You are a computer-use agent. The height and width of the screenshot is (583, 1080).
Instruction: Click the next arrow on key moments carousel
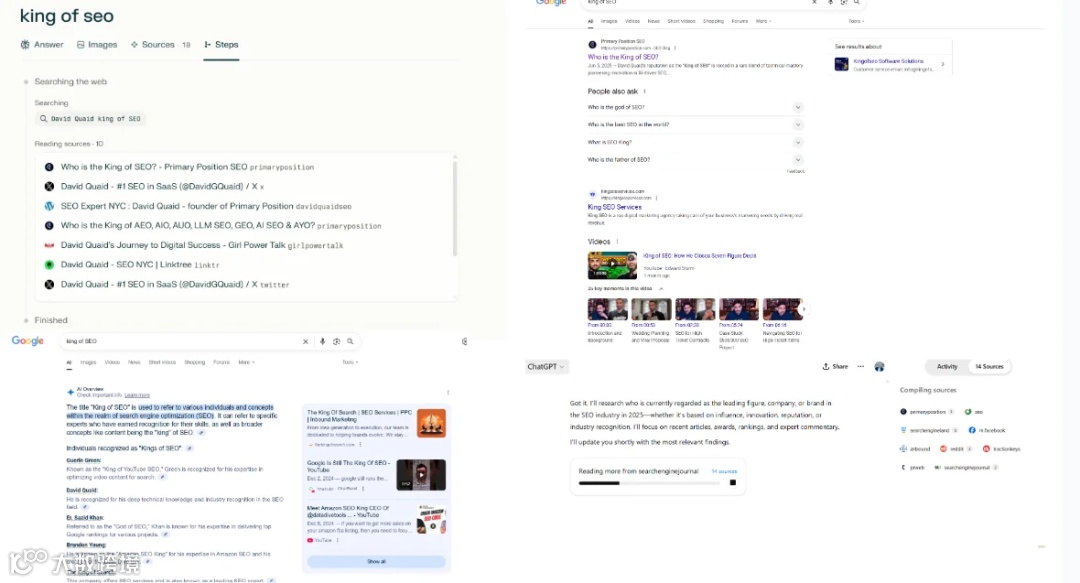[x=803, y=309]
